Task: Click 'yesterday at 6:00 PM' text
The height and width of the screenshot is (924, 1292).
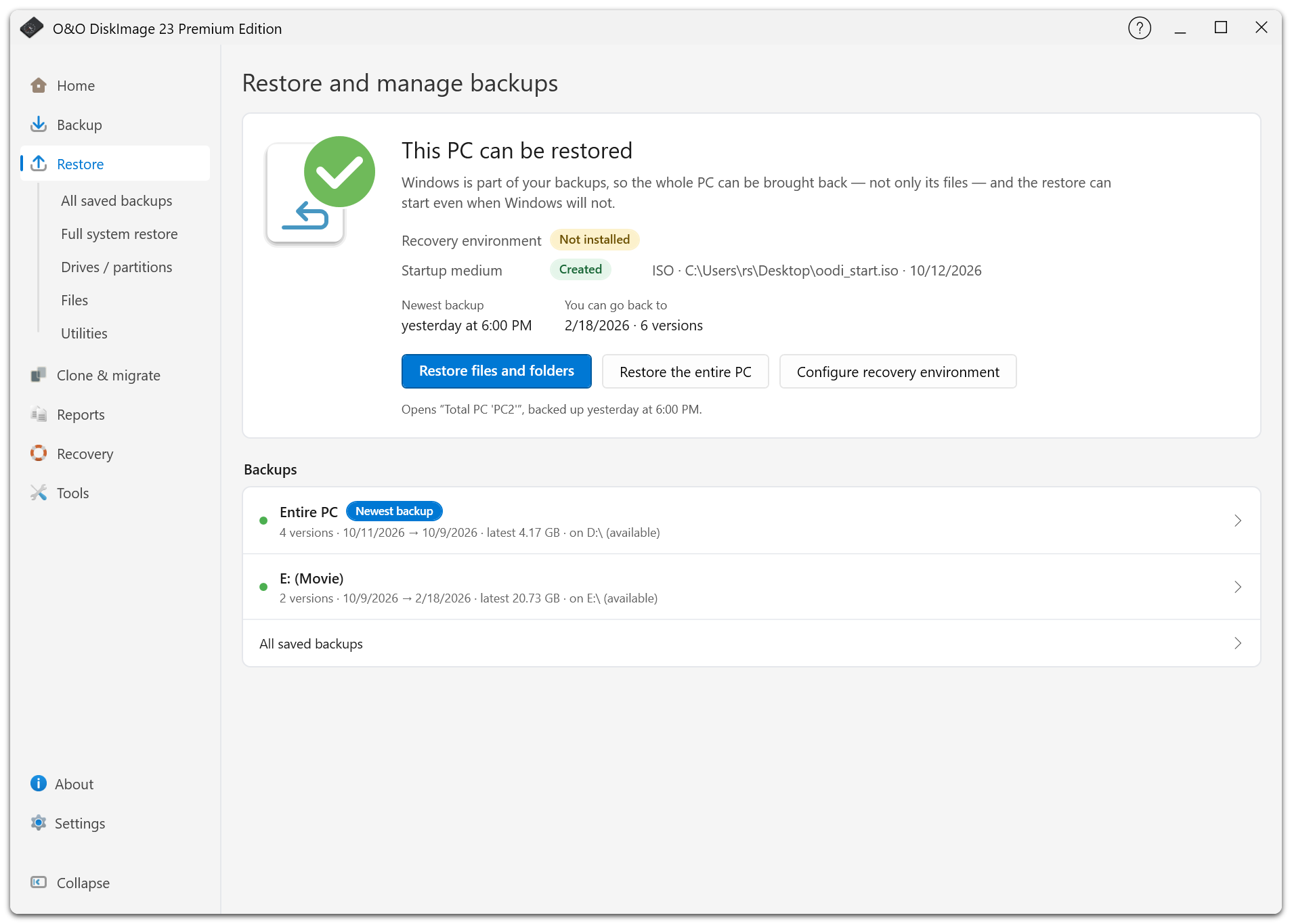Action: [x=467, y=326]
